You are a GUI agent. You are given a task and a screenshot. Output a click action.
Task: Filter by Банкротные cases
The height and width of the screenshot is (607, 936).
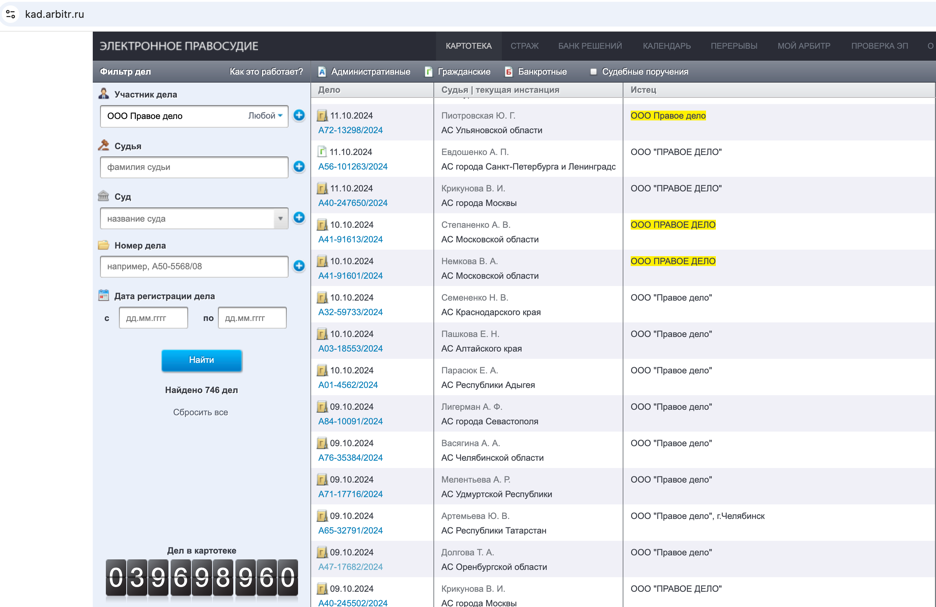(x=536, y=72)
